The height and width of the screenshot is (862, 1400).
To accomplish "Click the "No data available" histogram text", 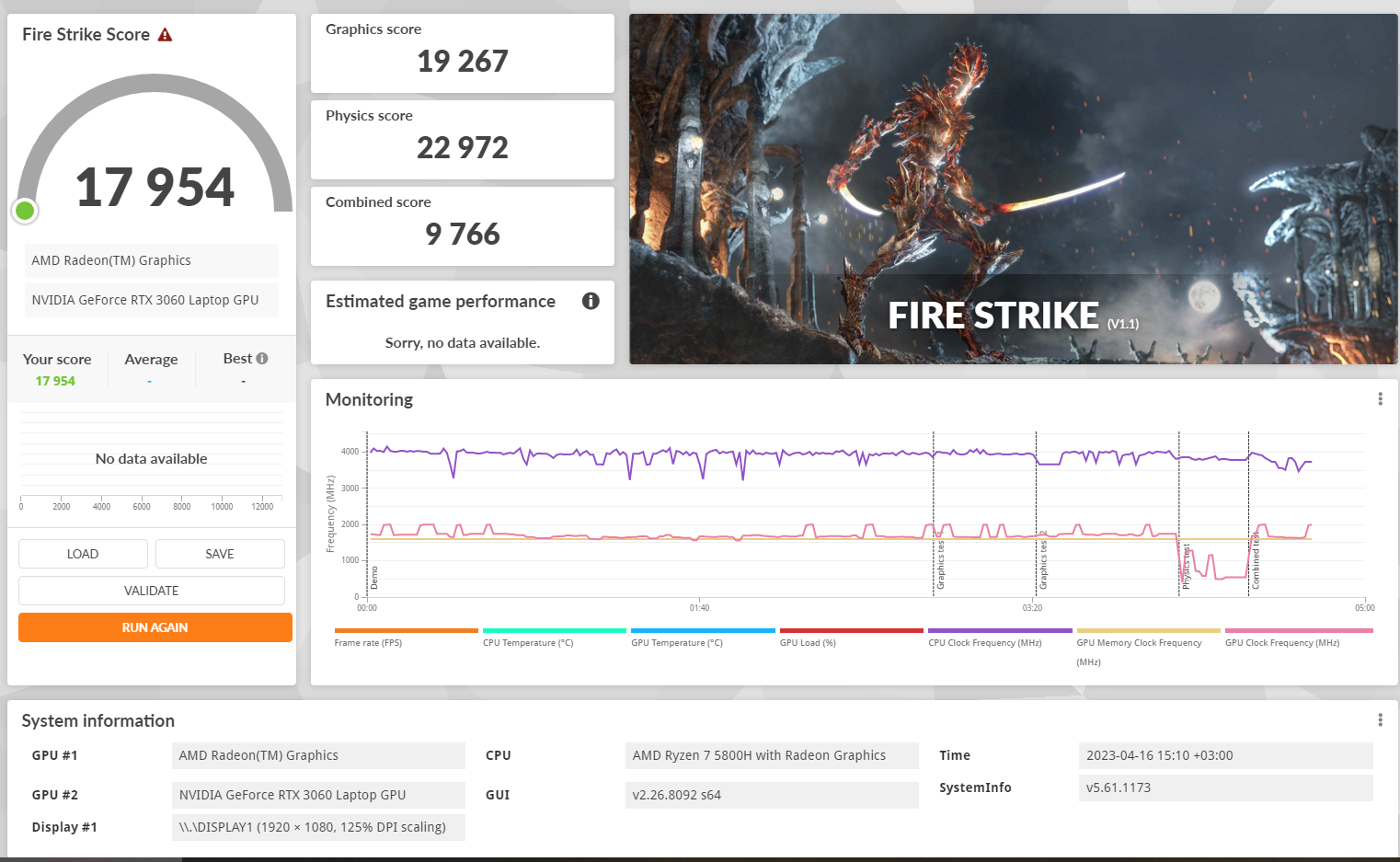I will (152, 459).
